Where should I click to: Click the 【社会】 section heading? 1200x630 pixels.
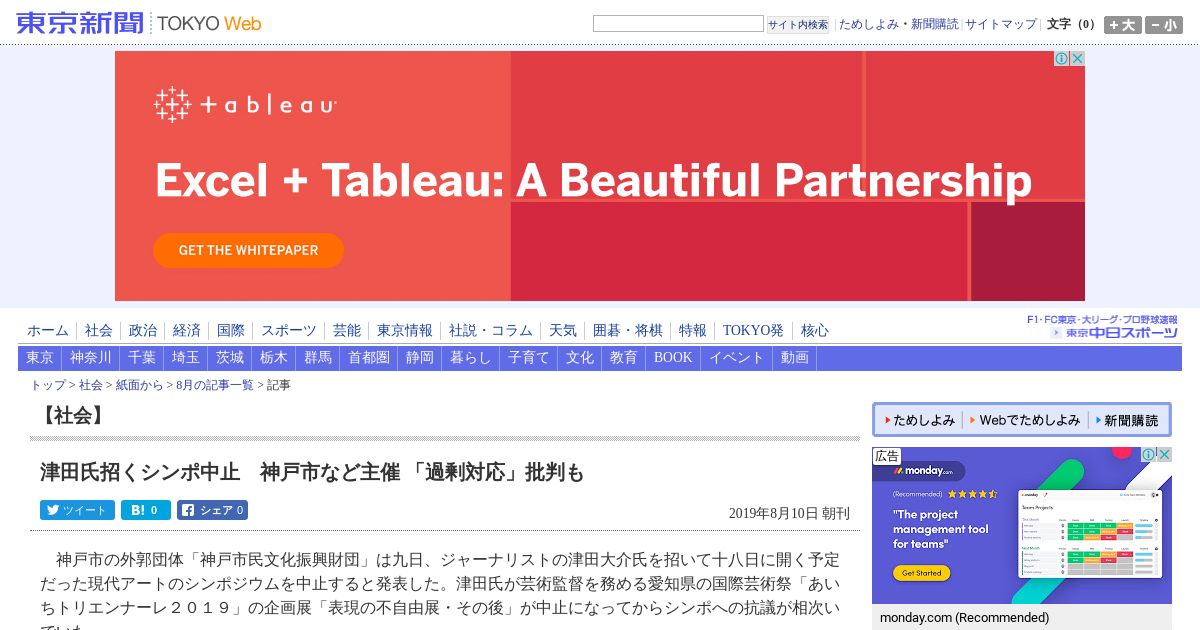click(x=71, y=416)
